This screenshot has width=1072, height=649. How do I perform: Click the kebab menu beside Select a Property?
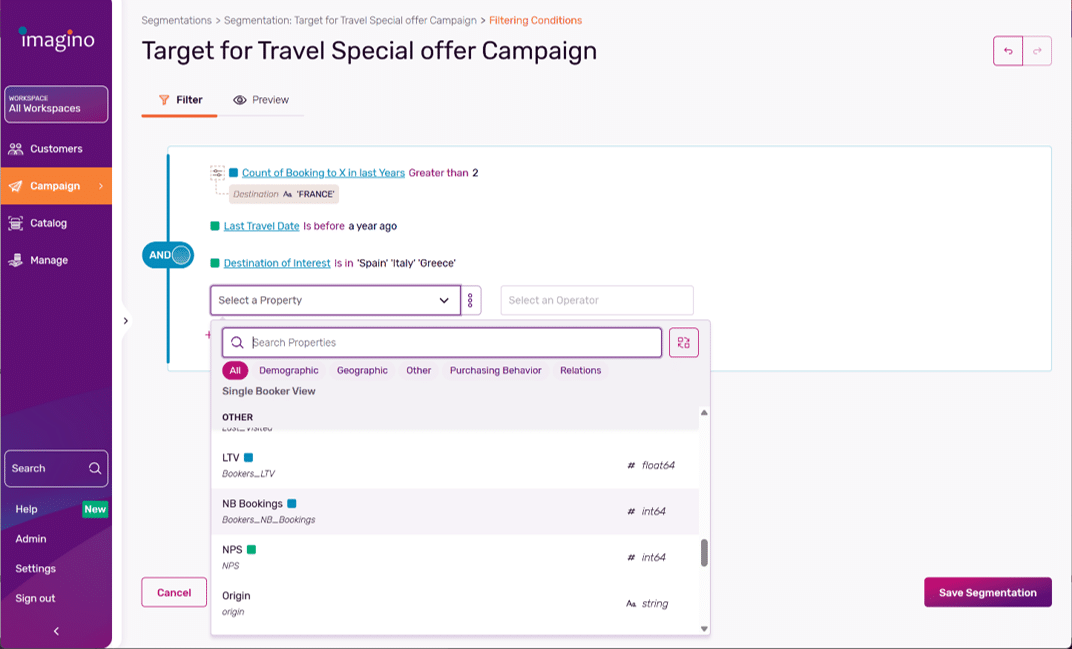[470, 300]
